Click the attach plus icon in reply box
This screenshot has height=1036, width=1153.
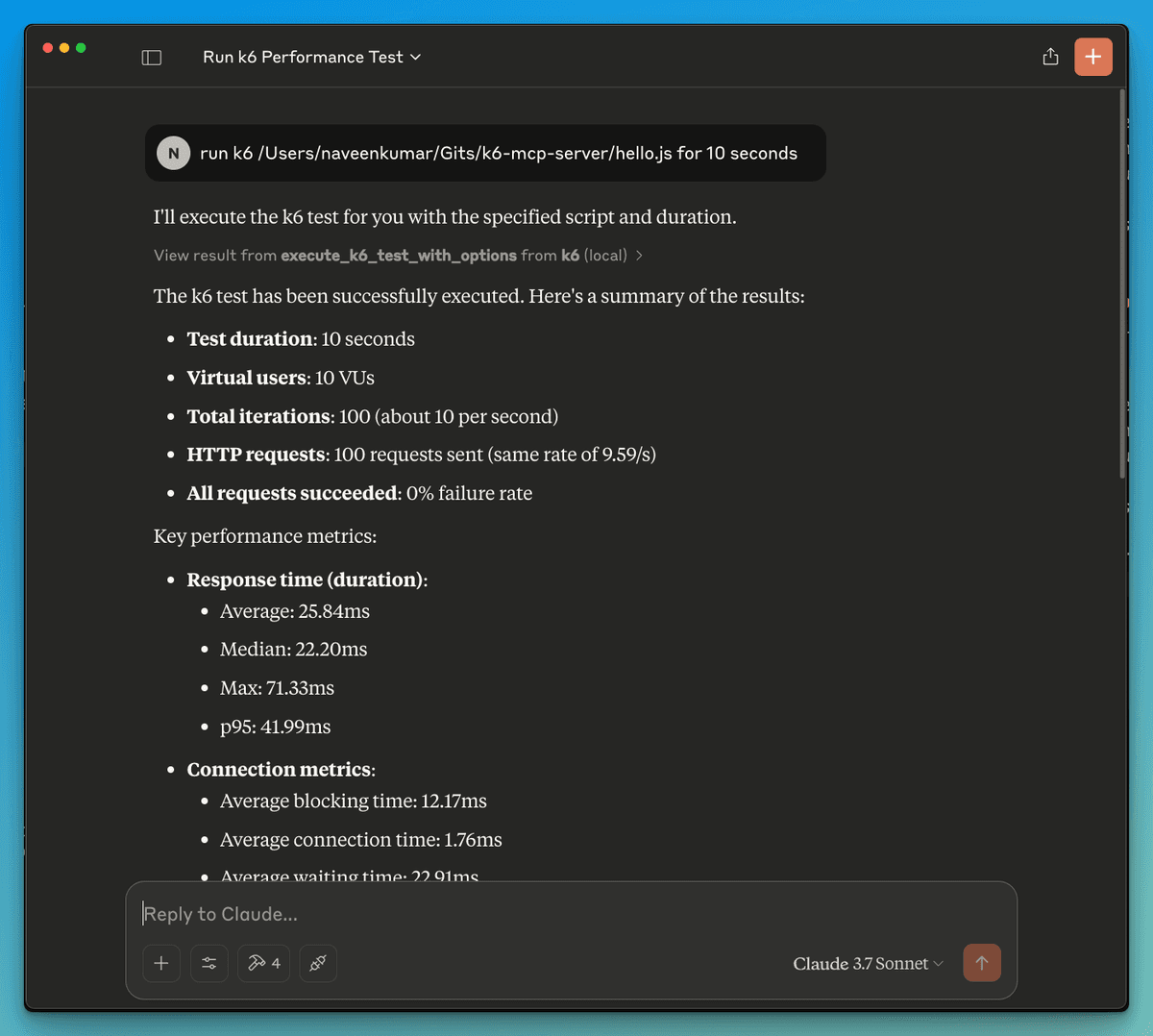coord(161,963)
